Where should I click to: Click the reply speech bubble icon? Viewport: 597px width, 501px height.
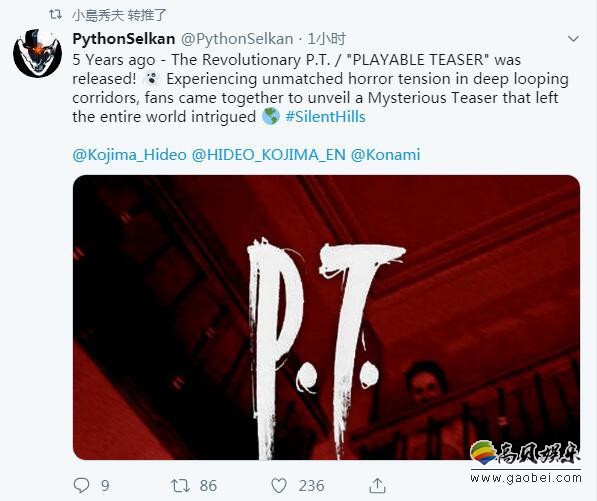click(81, 485)
